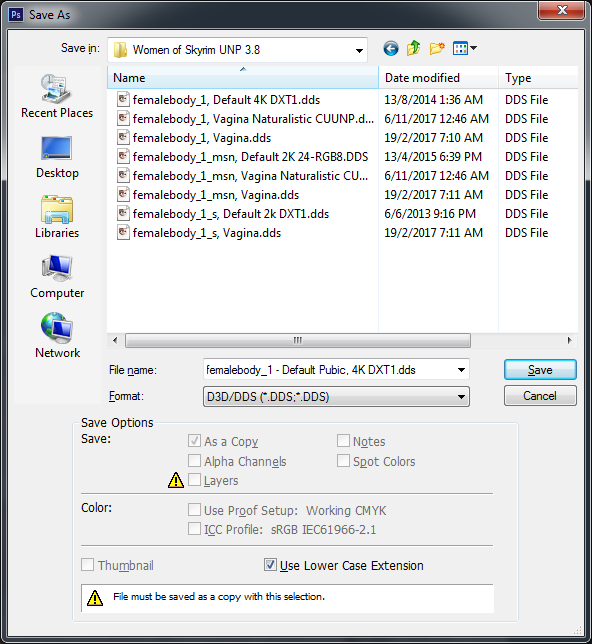The height and width of the screenshot is (644, 592).
Task: Click file icon of Default 2K 24-RGB8.DDS
Action: (x=123, y=156)
